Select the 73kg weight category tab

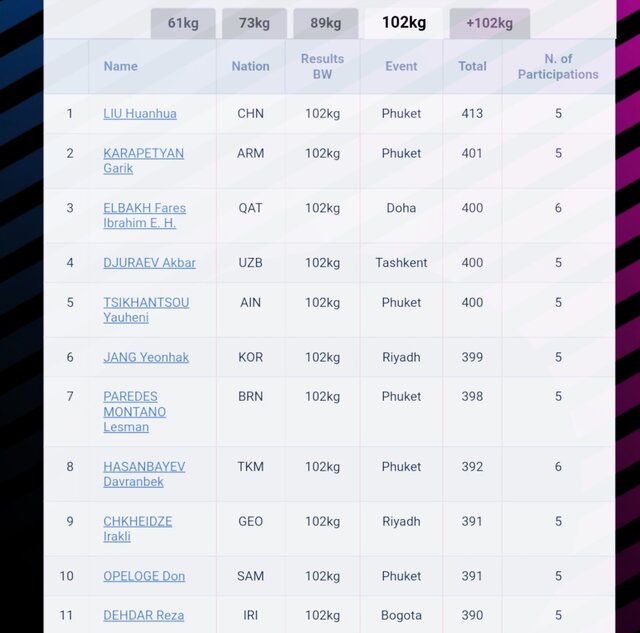pyautogui.click(x=254, y=23)
